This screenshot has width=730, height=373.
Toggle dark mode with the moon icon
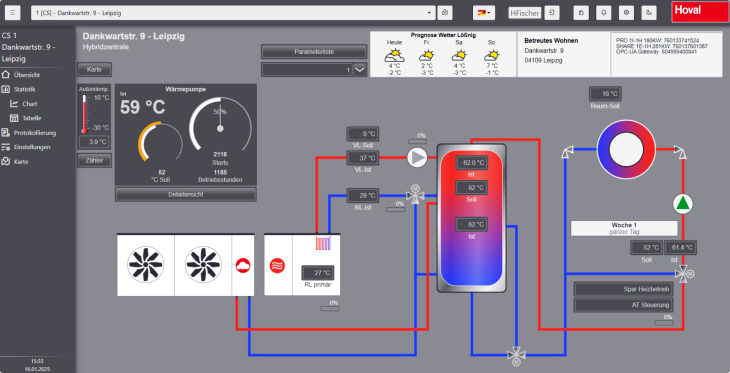coord(649,13)
